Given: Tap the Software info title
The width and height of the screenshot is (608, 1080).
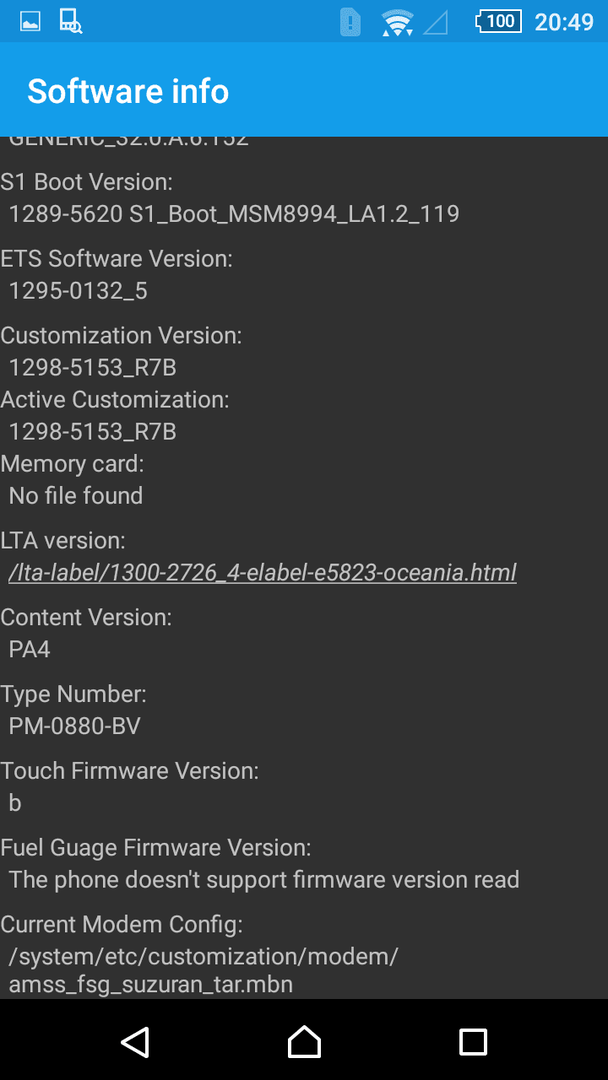Looking at the screenshot, I should pyautogui.click(x=128, y=92).
